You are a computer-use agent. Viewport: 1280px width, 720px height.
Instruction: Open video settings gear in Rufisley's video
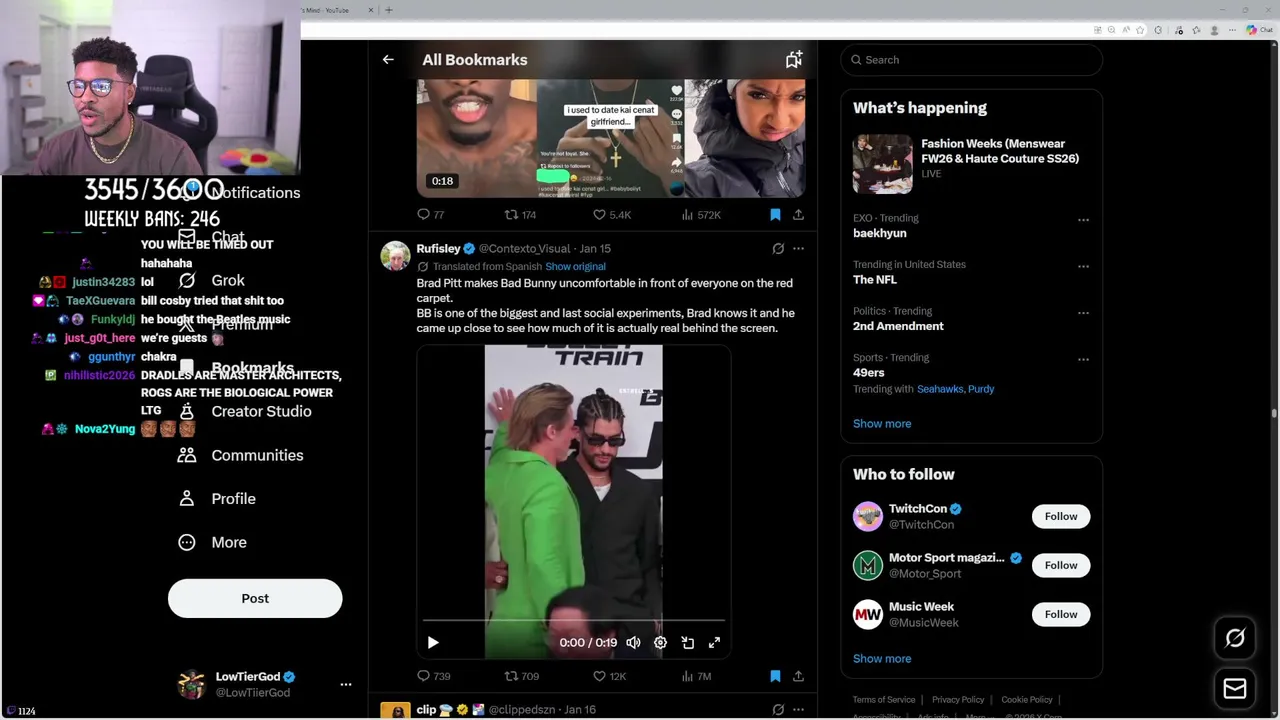(x=660, y=643)
